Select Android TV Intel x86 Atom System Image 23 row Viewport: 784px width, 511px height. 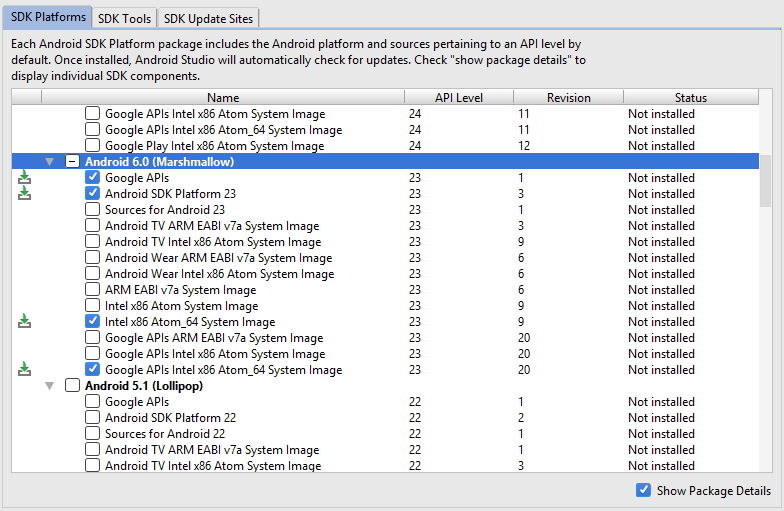pyautogui.click(x=213, y=242)
